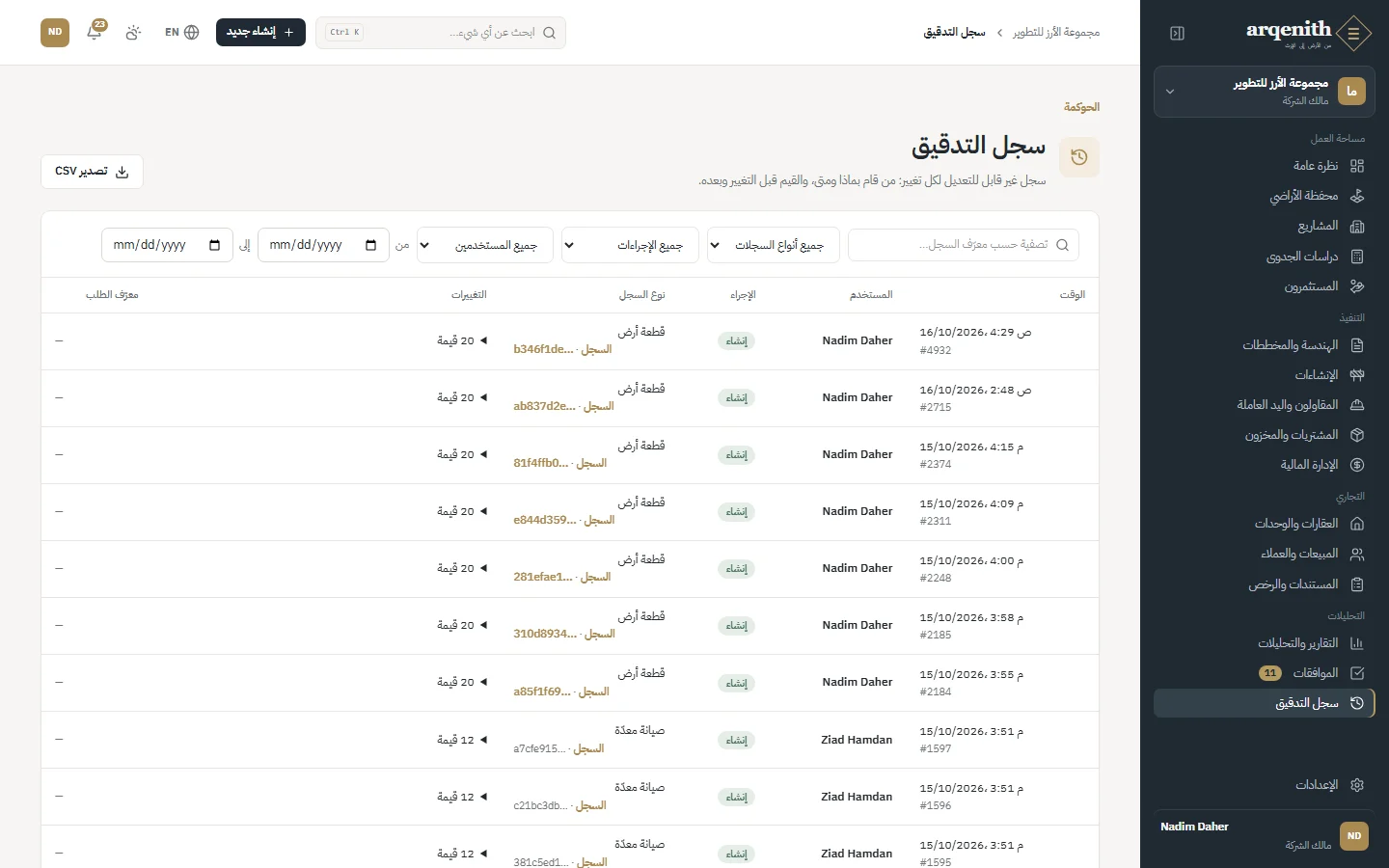Switch language with EN globe button
The width and height of the screenshot is (1389, 868).
point(181,32)
